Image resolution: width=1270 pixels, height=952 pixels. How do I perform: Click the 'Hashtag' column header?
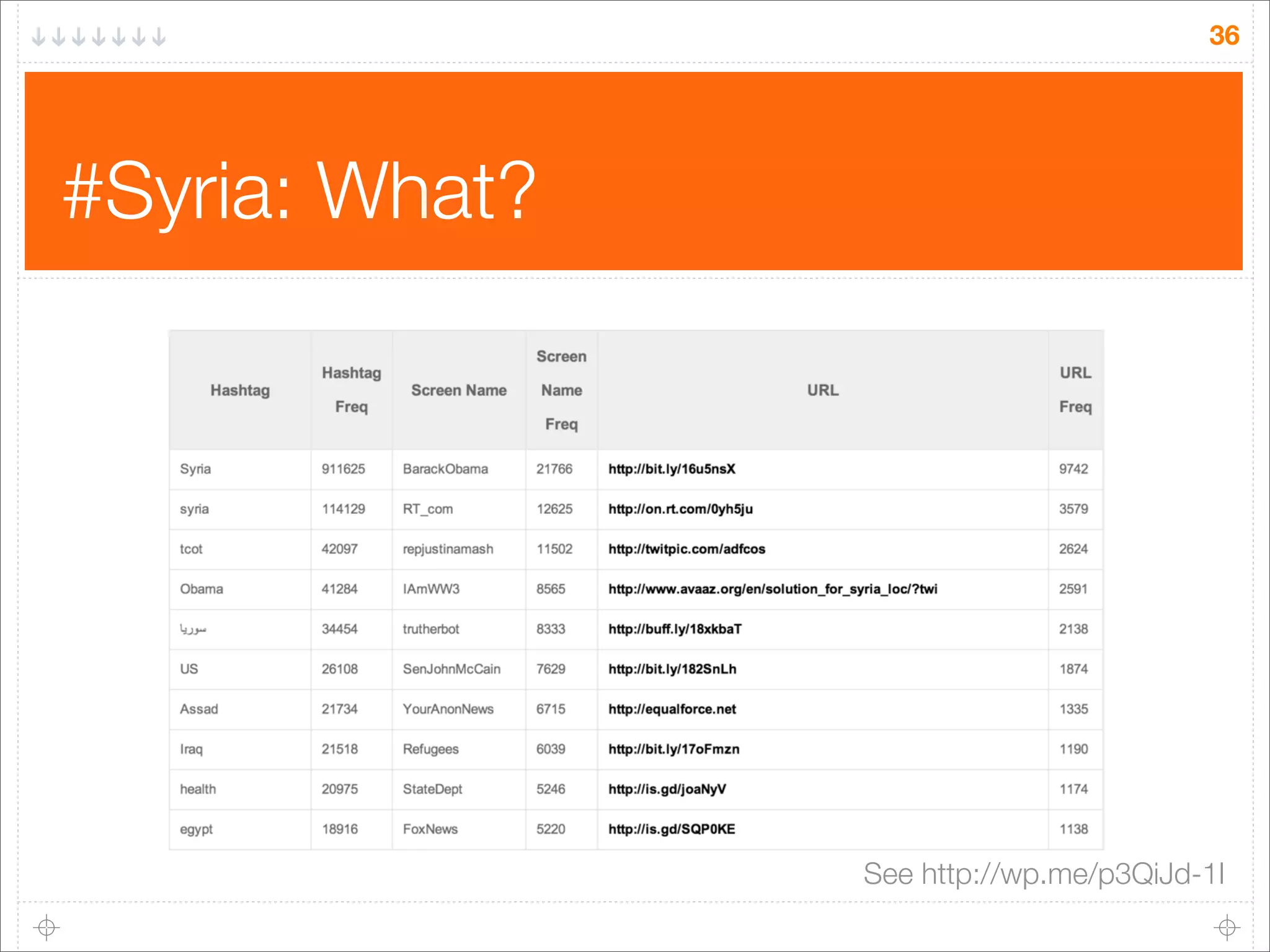click(x=240, y=390)
